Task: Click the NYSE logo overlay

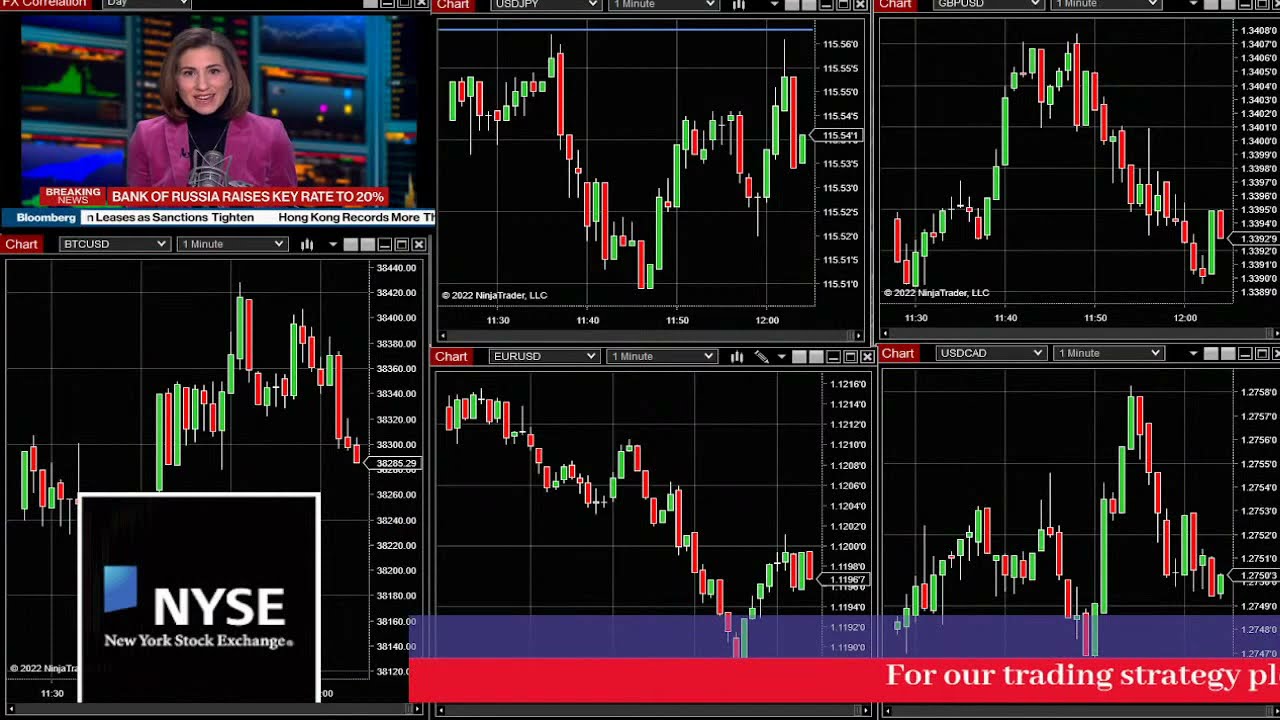Action: (199, 597)
